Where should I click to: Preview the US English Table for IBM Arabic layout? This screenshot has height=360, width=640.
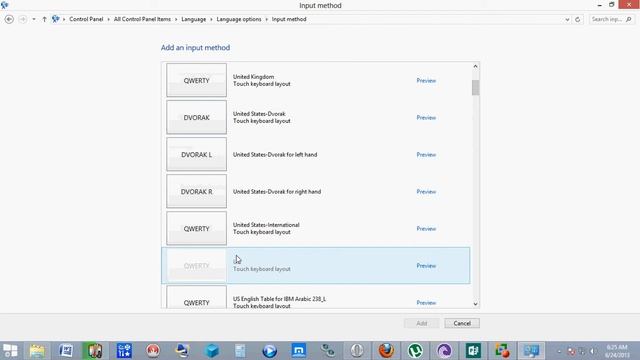[x=426, y=302]
